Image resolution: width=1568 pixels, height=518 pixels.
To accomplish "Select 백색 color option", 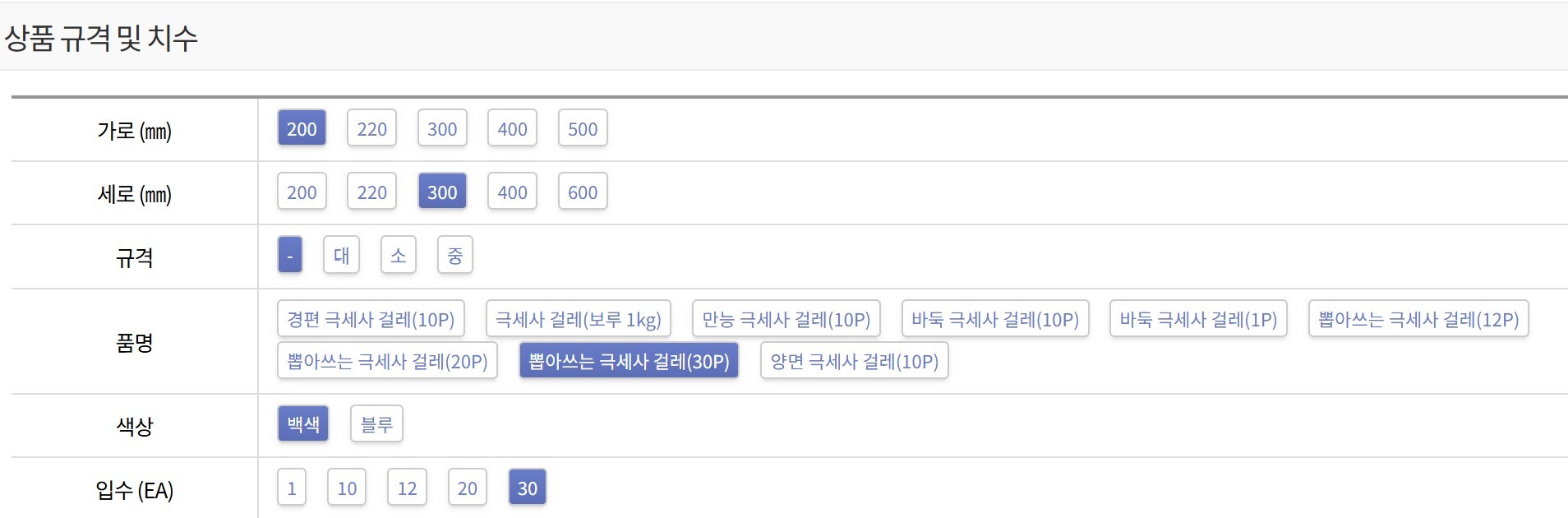I will [x=303, y=424].
